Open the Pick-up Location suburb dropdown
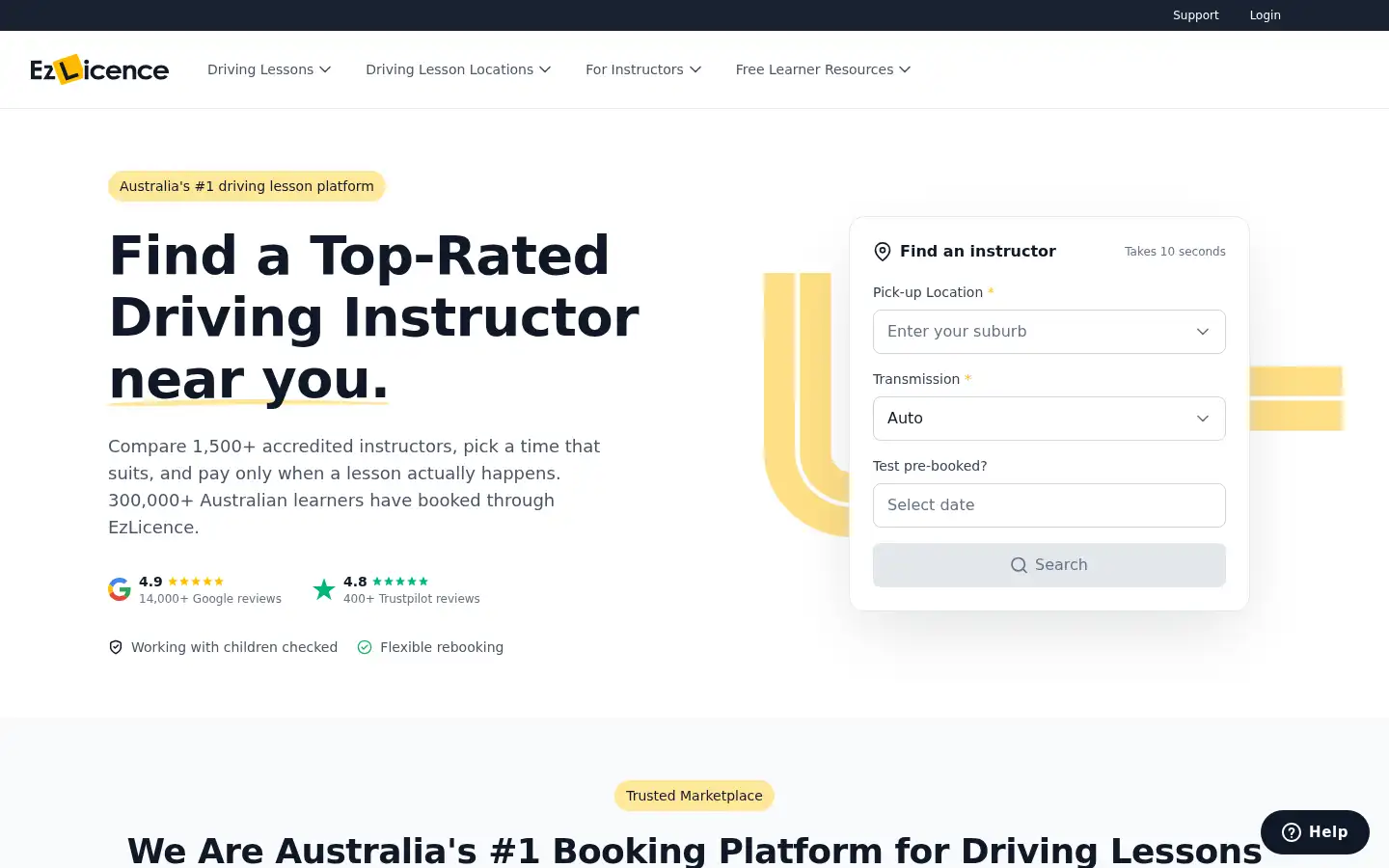1389x868 pixels. pyautogui.click(x=1049, y=332)
